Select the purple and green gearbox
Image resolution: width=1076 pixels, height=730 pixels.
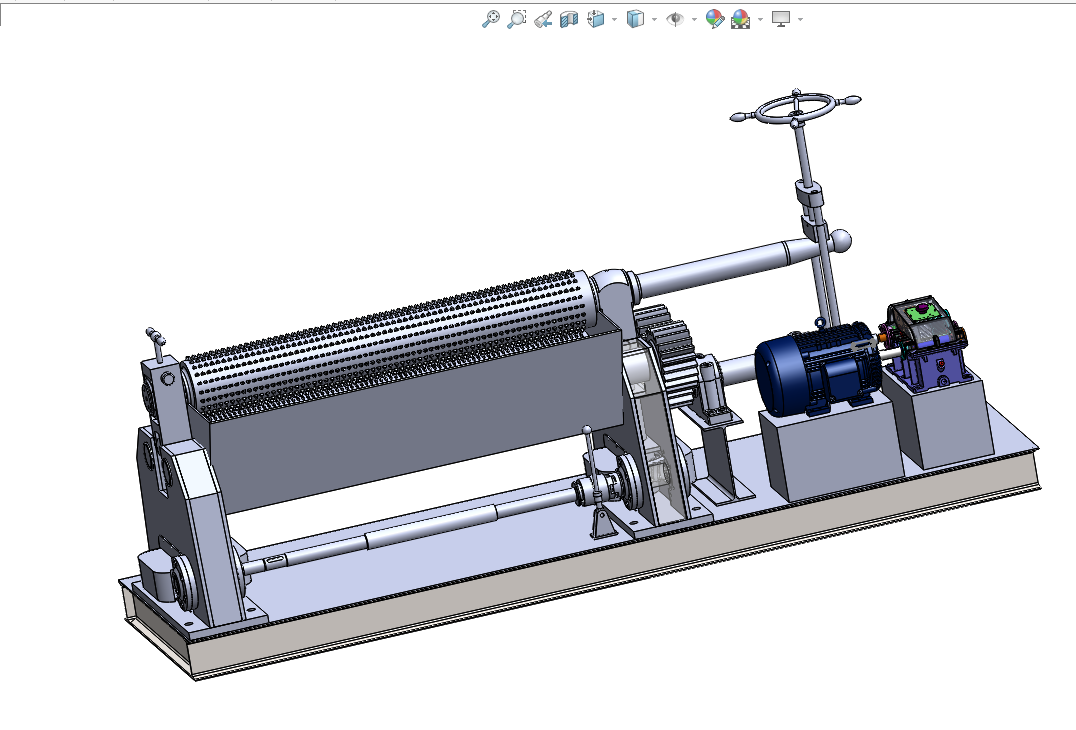926,343
